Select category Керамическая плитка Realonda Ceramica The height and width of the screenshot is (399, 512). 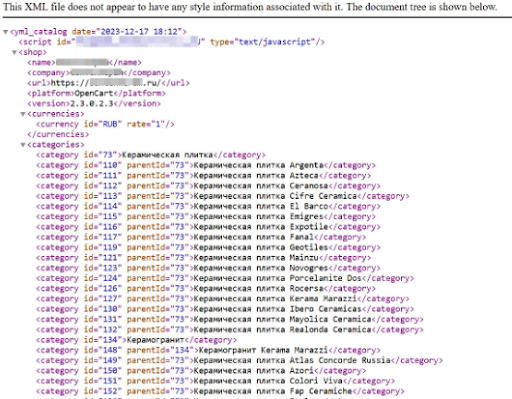[230, 330]
